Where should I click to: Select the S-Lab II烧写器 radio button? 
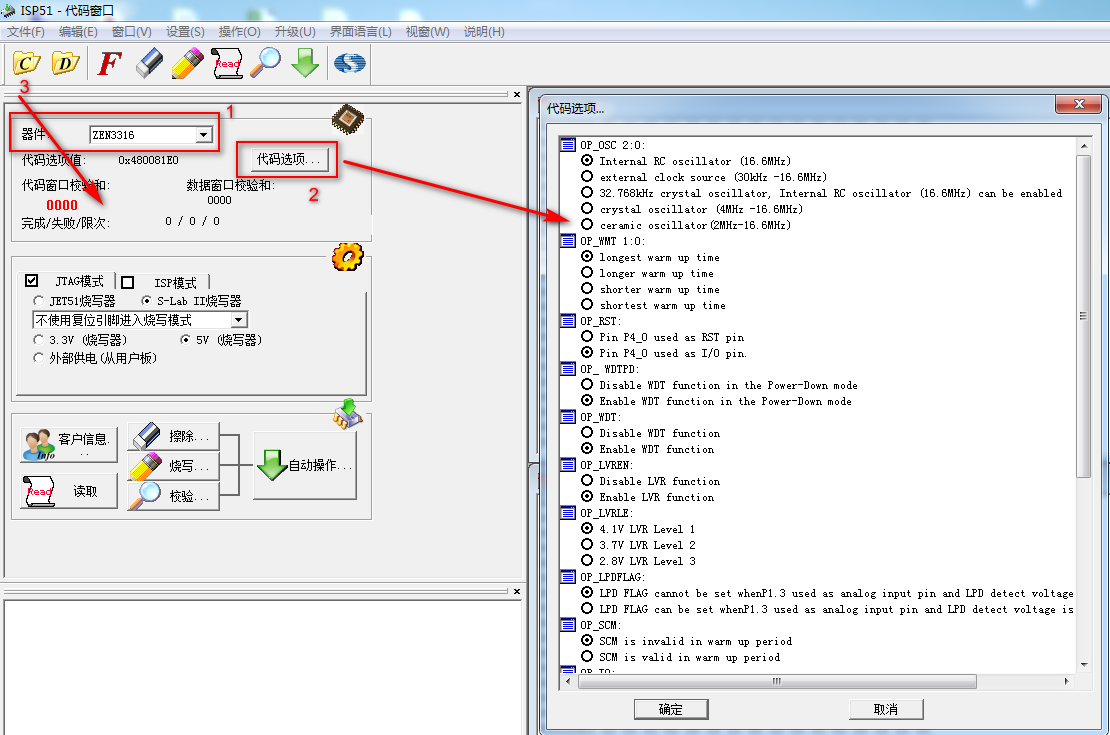[x=146, y=301]
